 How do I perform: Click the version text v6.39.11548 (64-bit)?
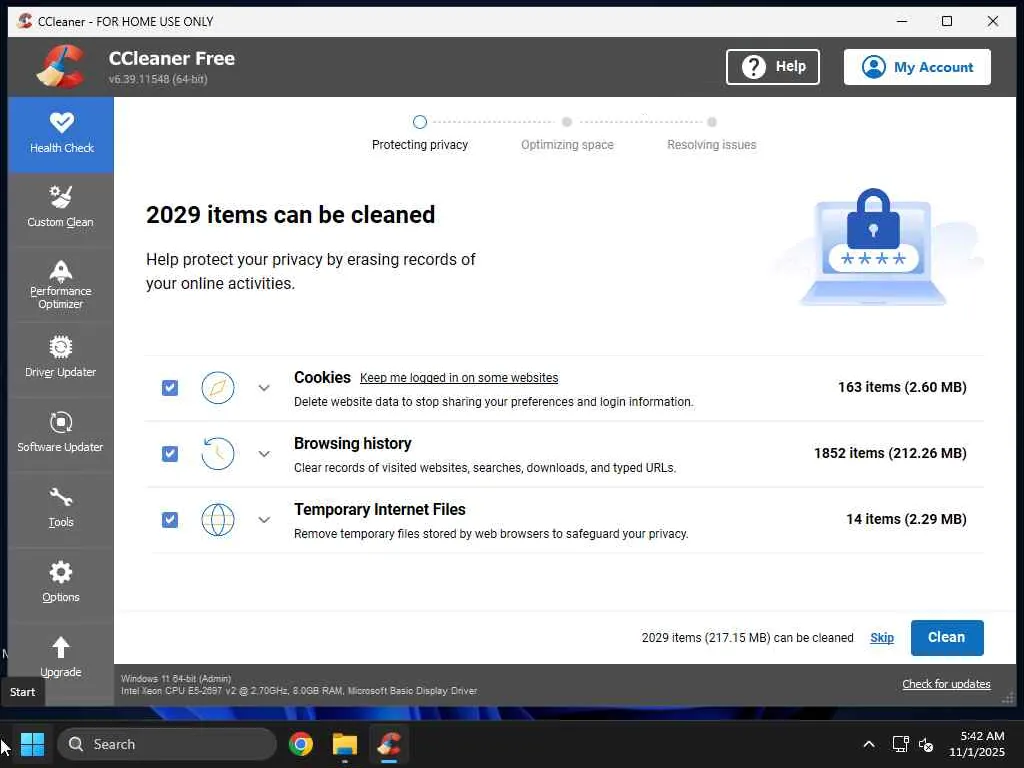(x=158, y=79)
